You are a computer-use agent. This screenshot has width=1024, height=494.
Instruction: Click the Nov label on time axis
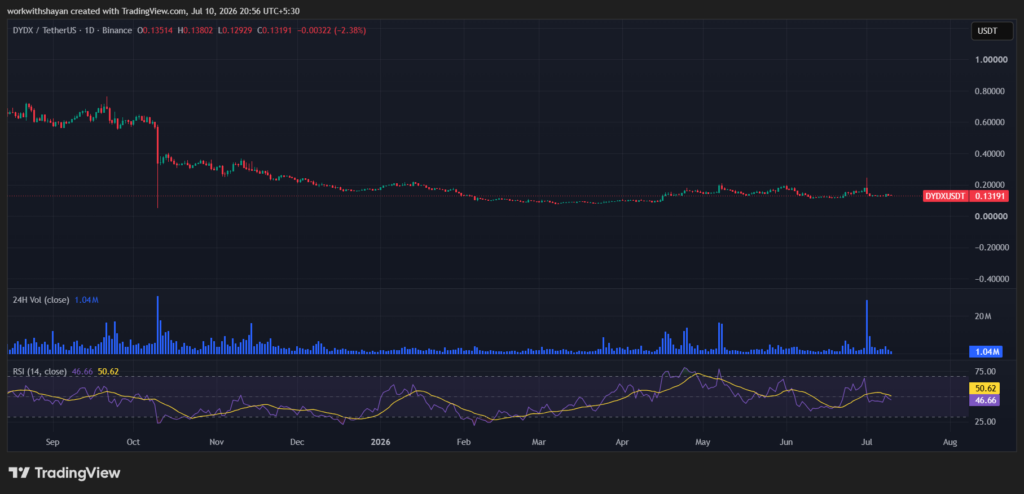click(217, 442)
